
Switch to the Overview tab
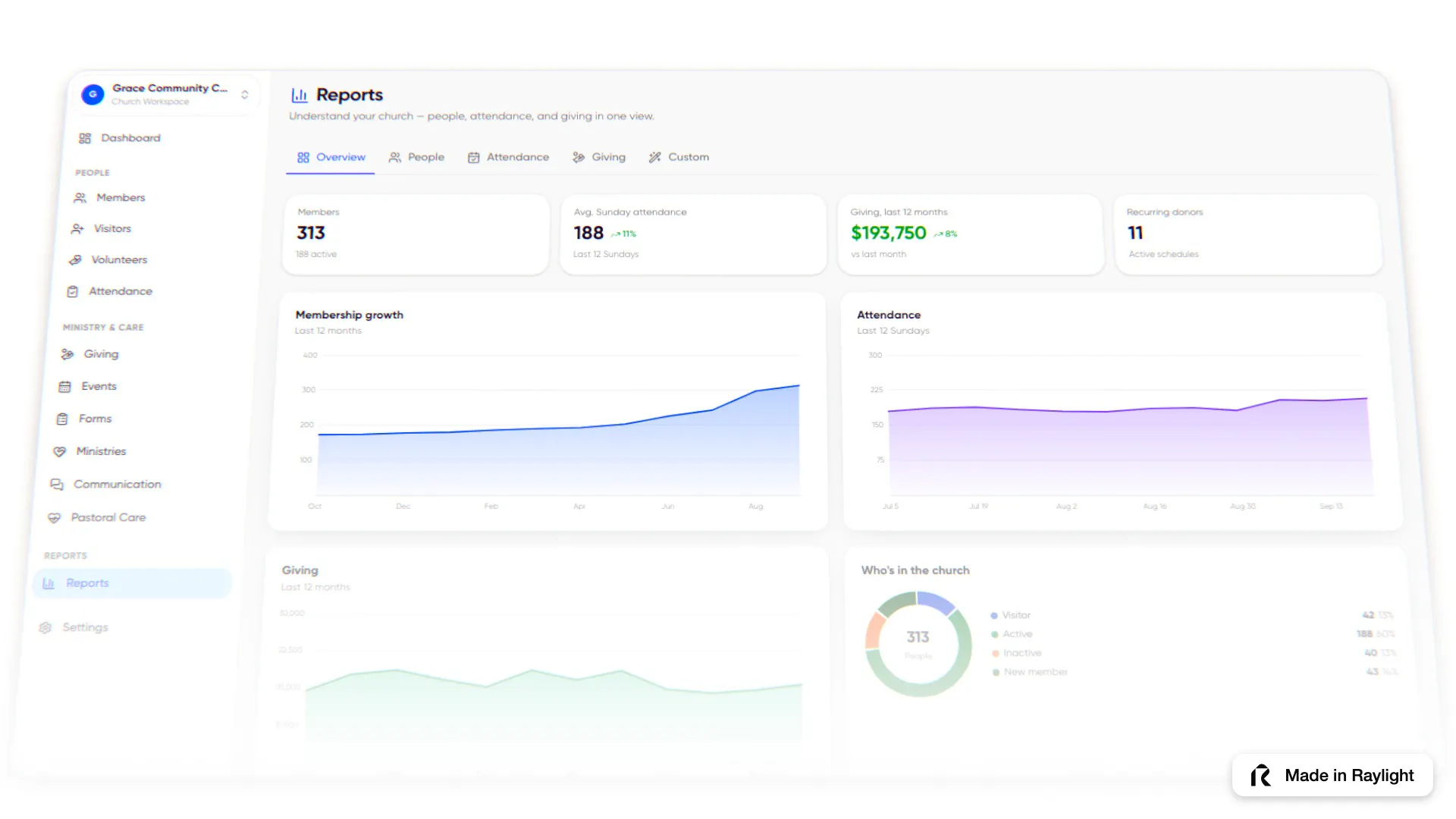[331, 157]
